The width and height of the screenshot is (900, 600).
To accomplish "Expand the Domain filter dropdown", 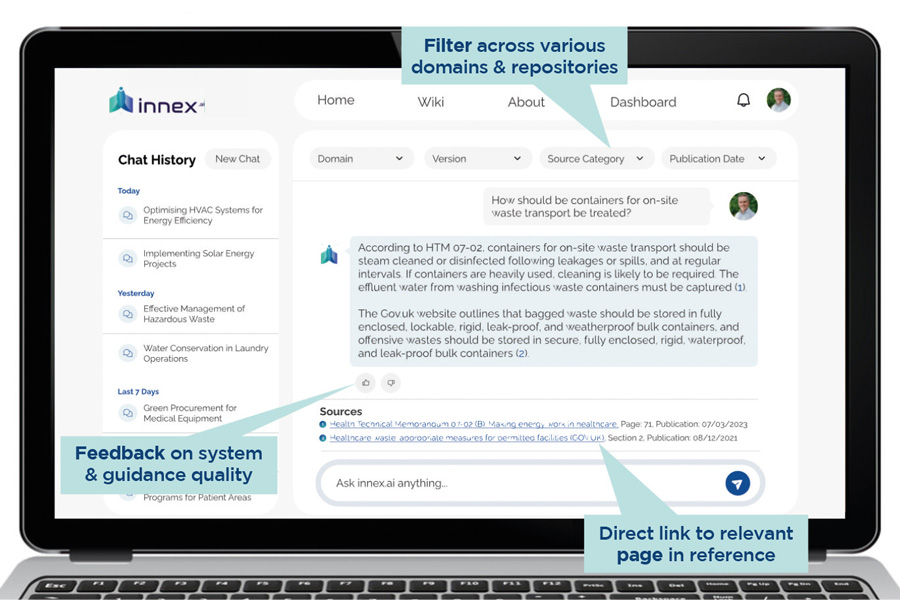I will 361,158.
